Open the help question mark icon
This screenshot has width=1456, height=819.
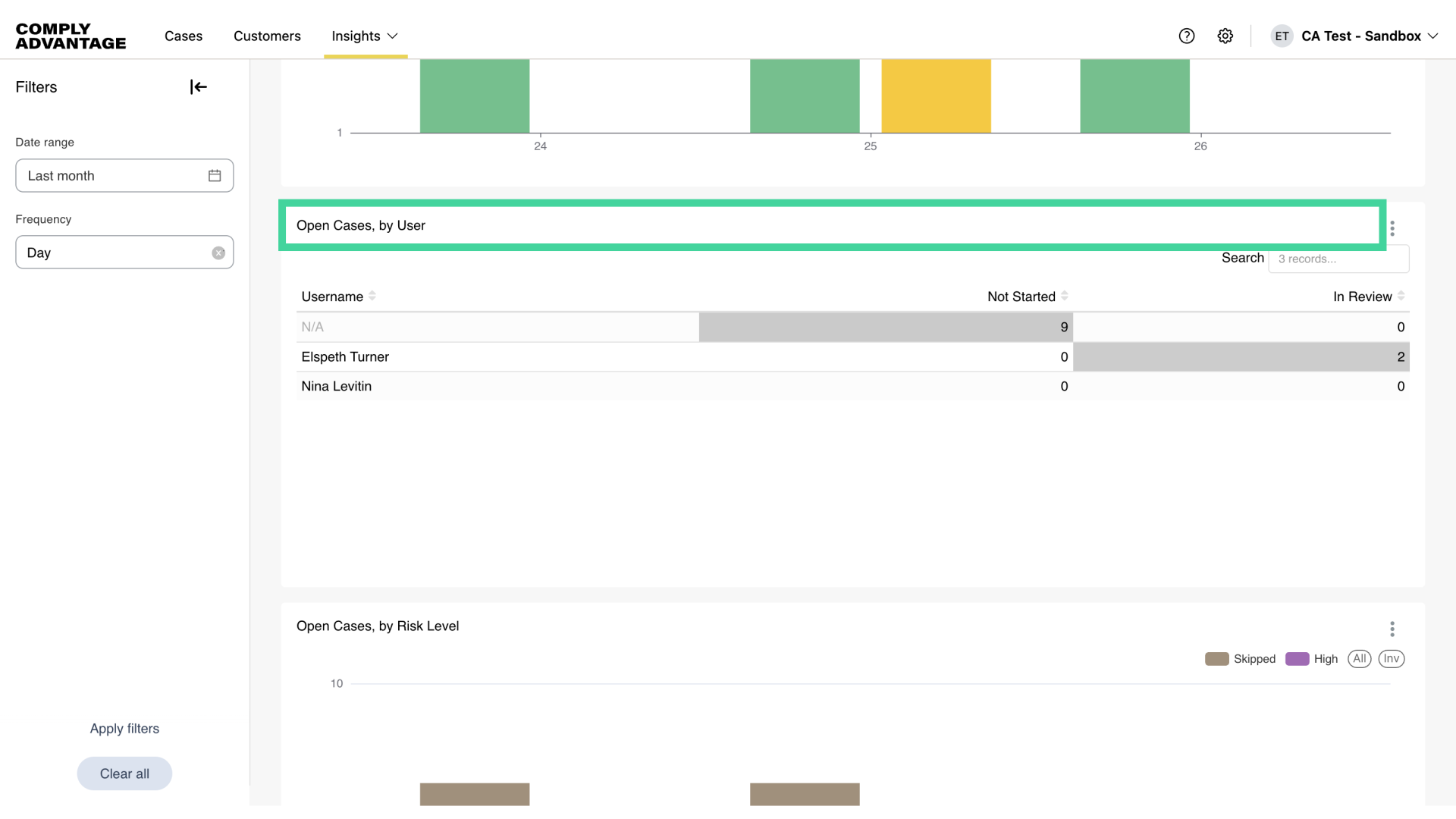1187,36
